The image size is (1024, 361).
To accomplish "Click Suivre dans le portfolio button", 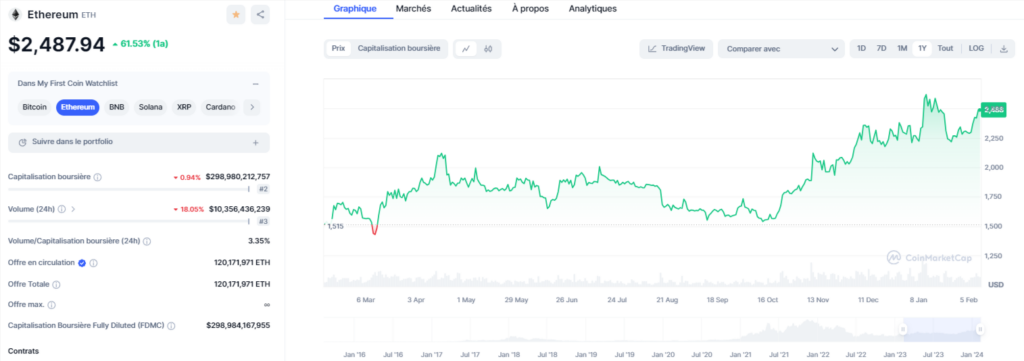I will click(138, 142).
